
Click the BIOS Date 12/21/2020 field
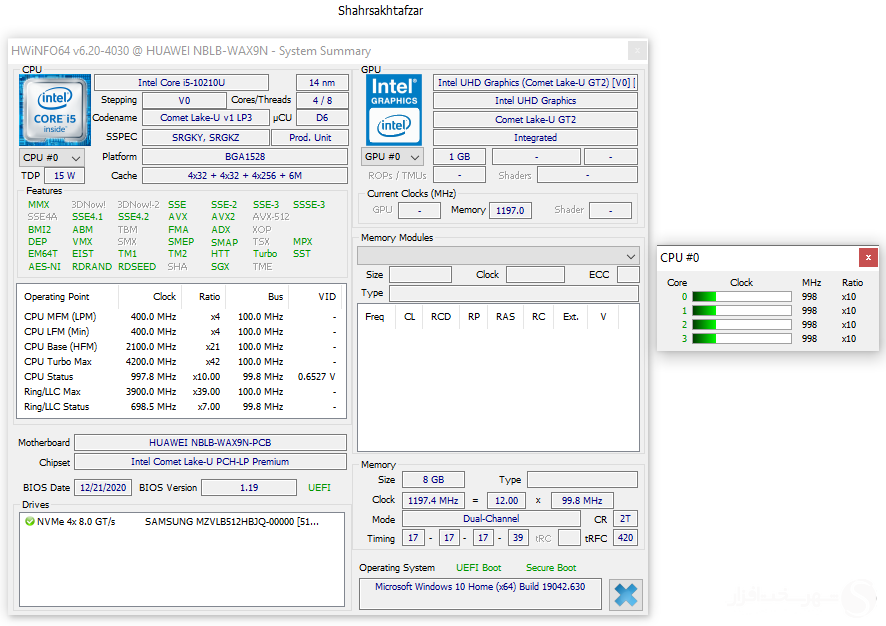pos(103,488)
